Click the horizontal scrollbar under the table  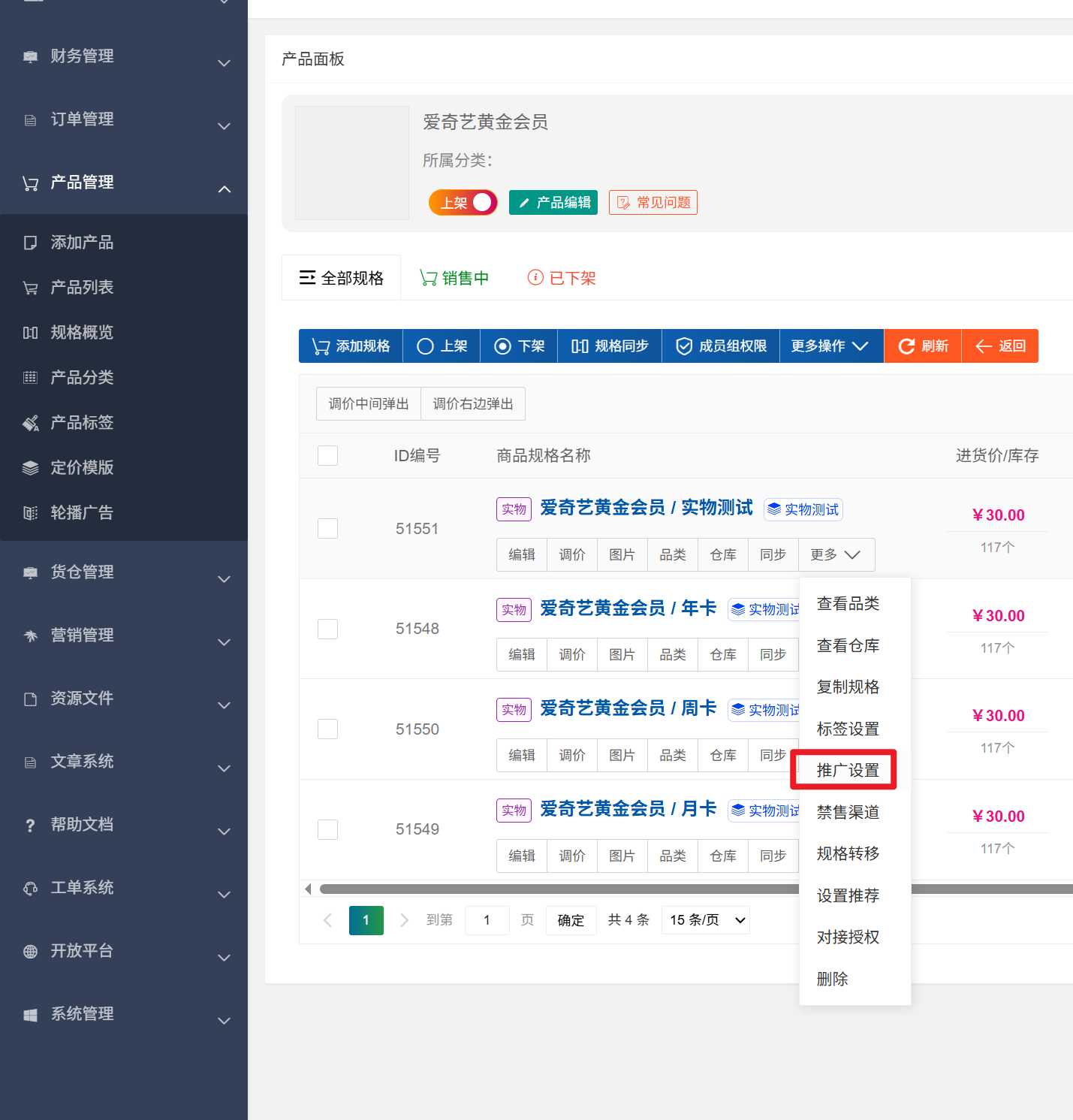tap(556, 889)
